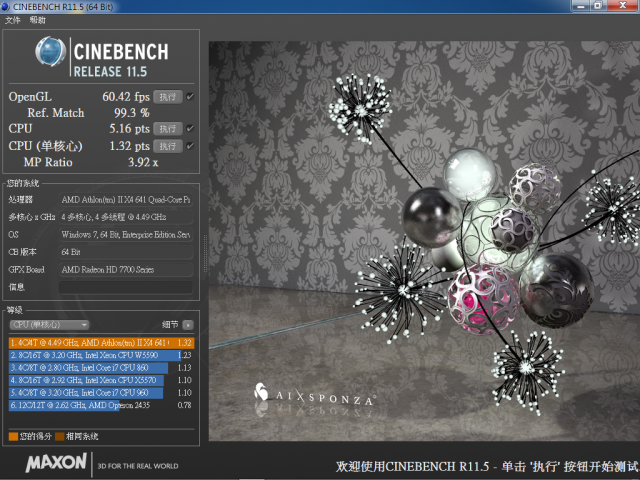Image resolution: width=640 pixels, height=480 pixels.
Task: Click the application icon in title bar
Action: (5, 7)
